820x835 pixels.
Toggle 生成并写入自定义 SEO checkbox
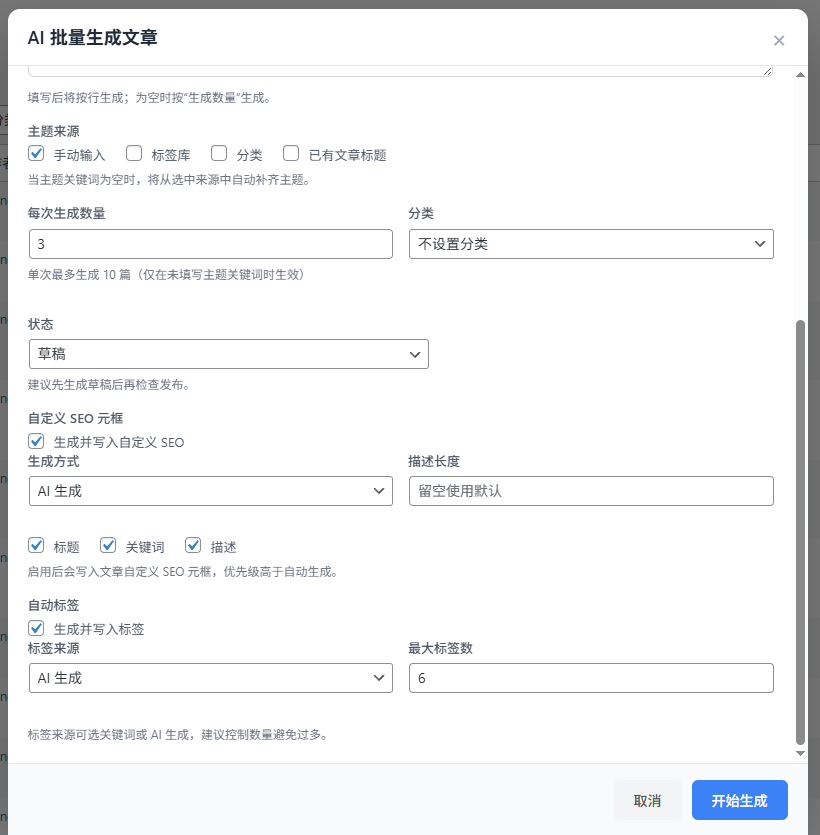pos(37,441)
